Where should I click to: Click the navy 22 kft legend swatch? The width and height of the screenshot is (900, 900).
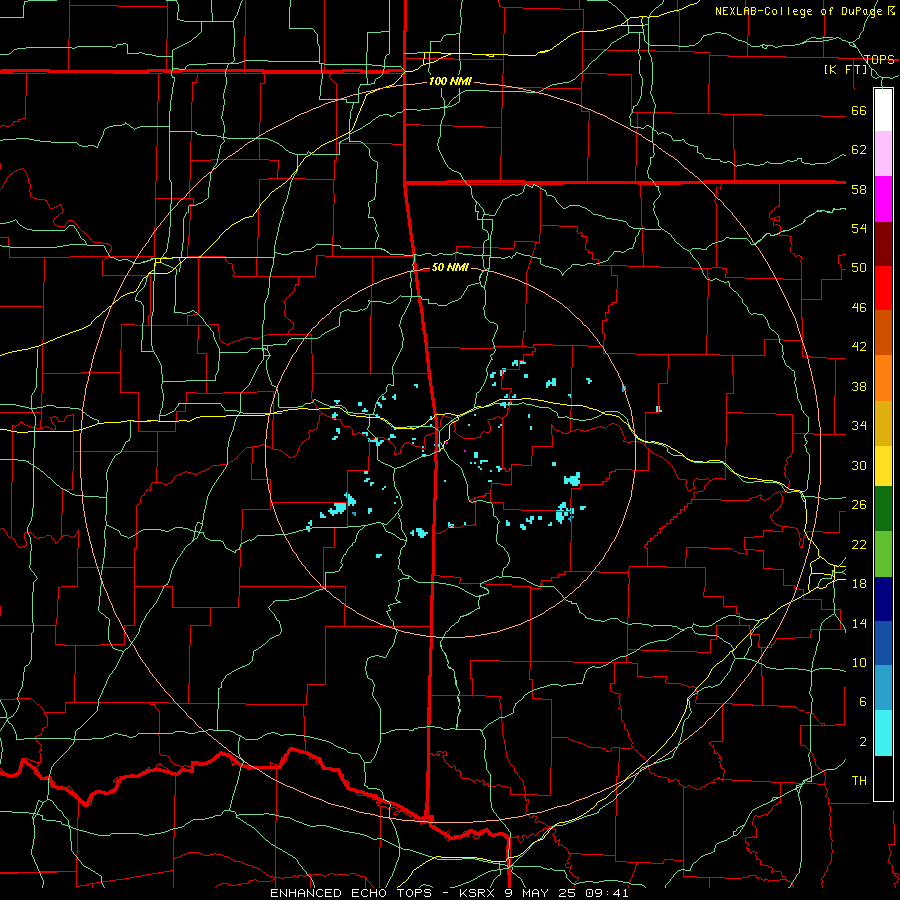pyautogui.click(x=883, y=599)
